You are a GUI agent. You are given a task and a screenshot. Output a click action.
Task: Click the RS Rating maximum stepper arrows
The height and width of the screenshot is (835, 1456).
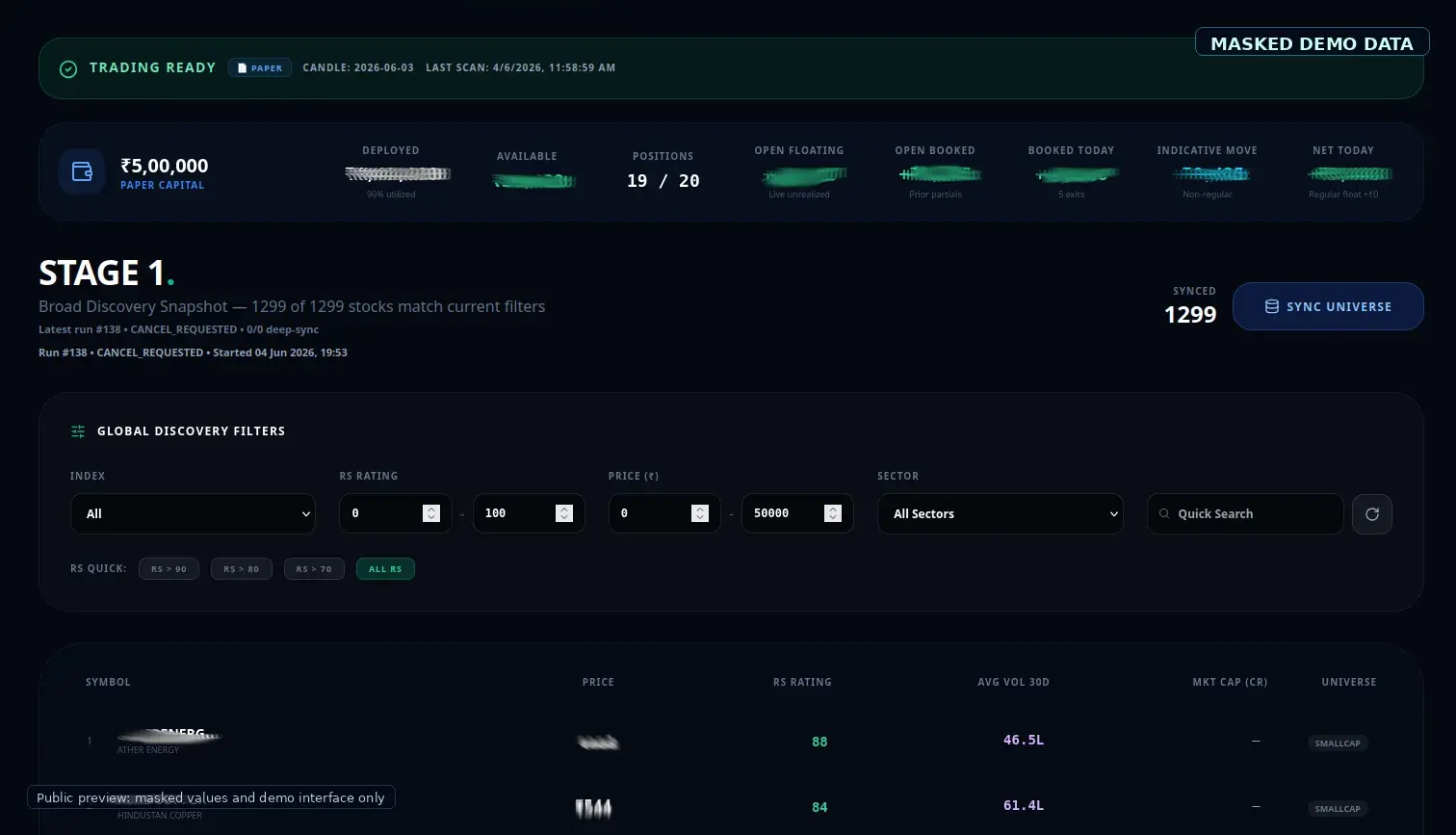(564, 513)
